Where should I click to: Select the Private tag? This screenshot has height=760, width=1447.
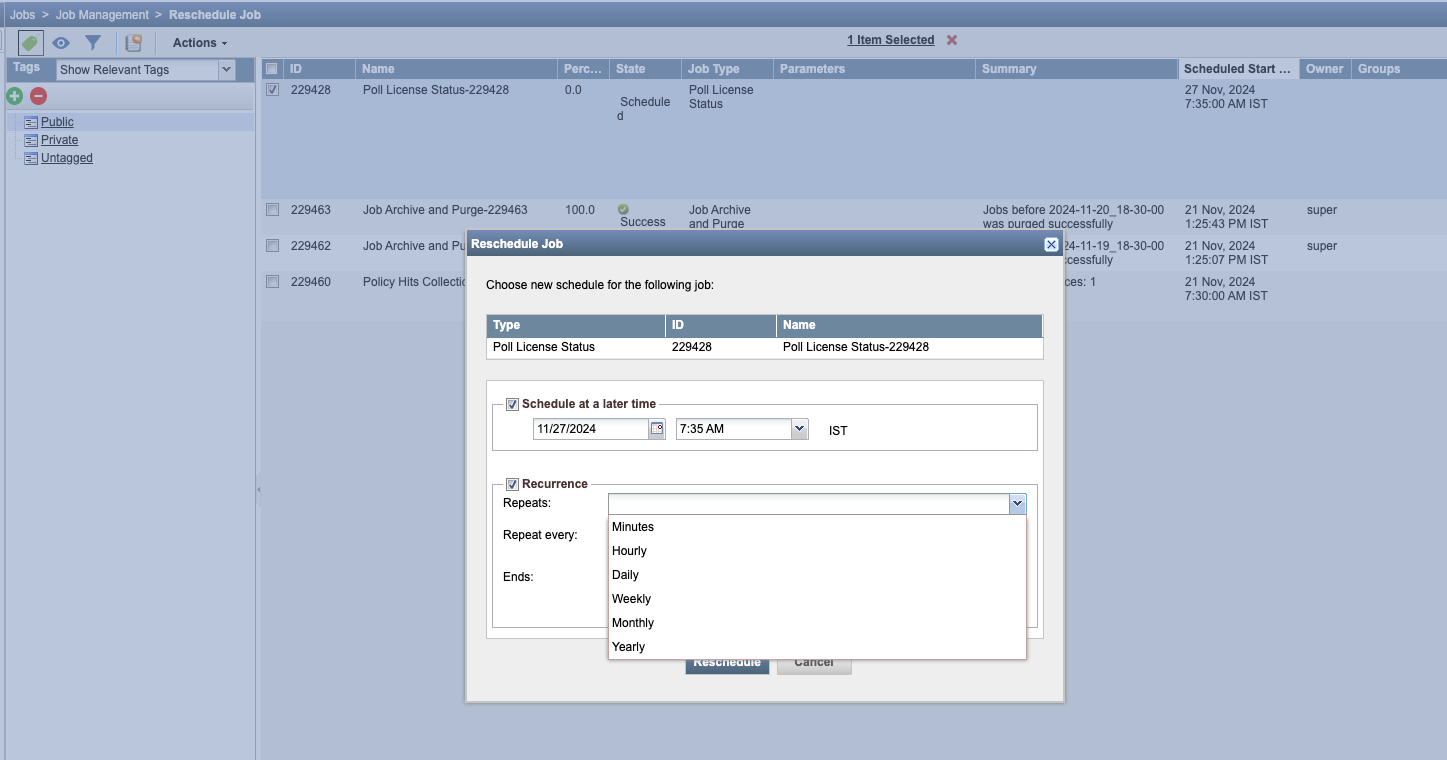click(59, 140)
